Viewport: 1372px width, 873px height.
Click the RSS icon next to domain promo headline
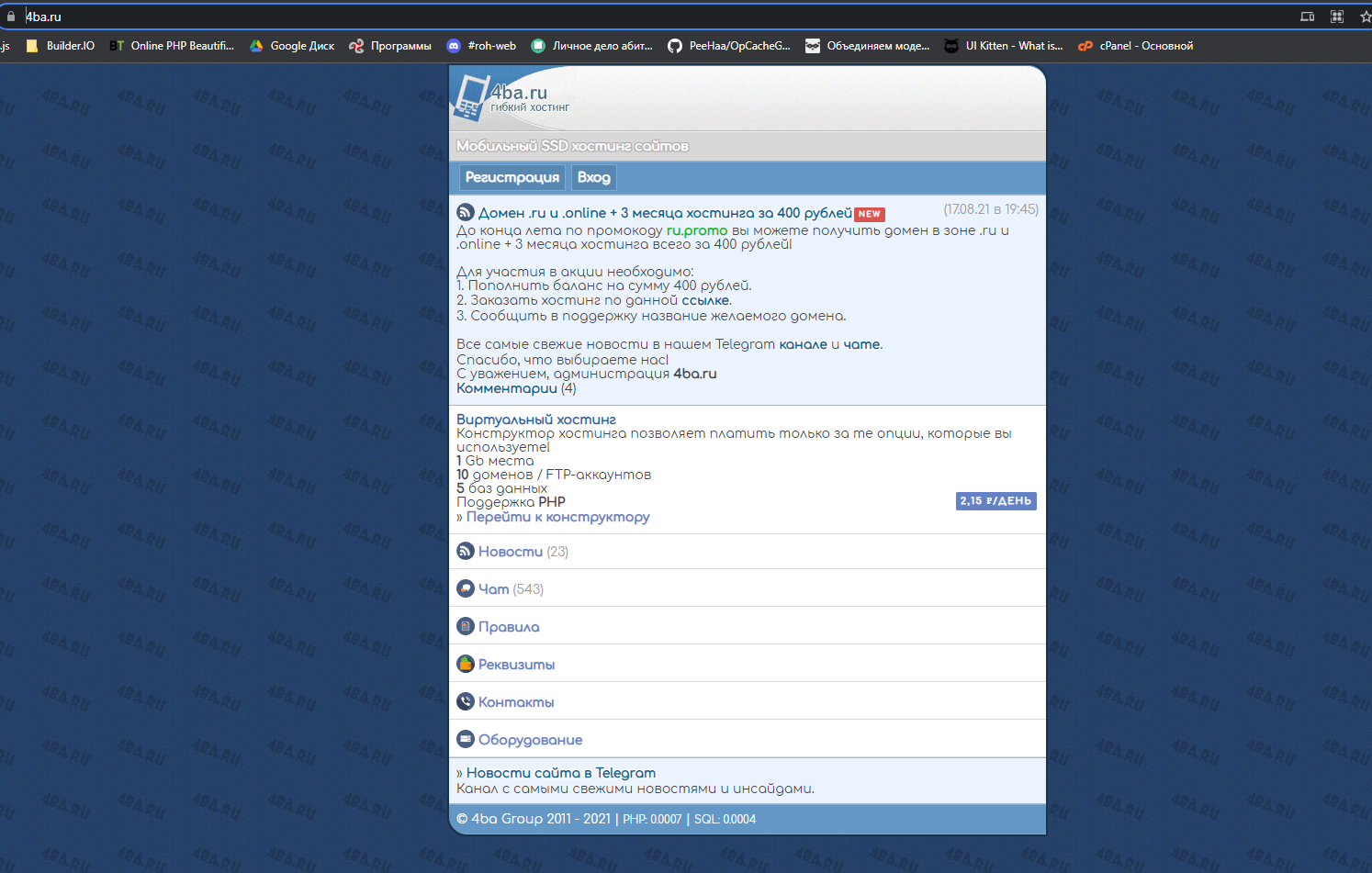(x=466, y=212)
